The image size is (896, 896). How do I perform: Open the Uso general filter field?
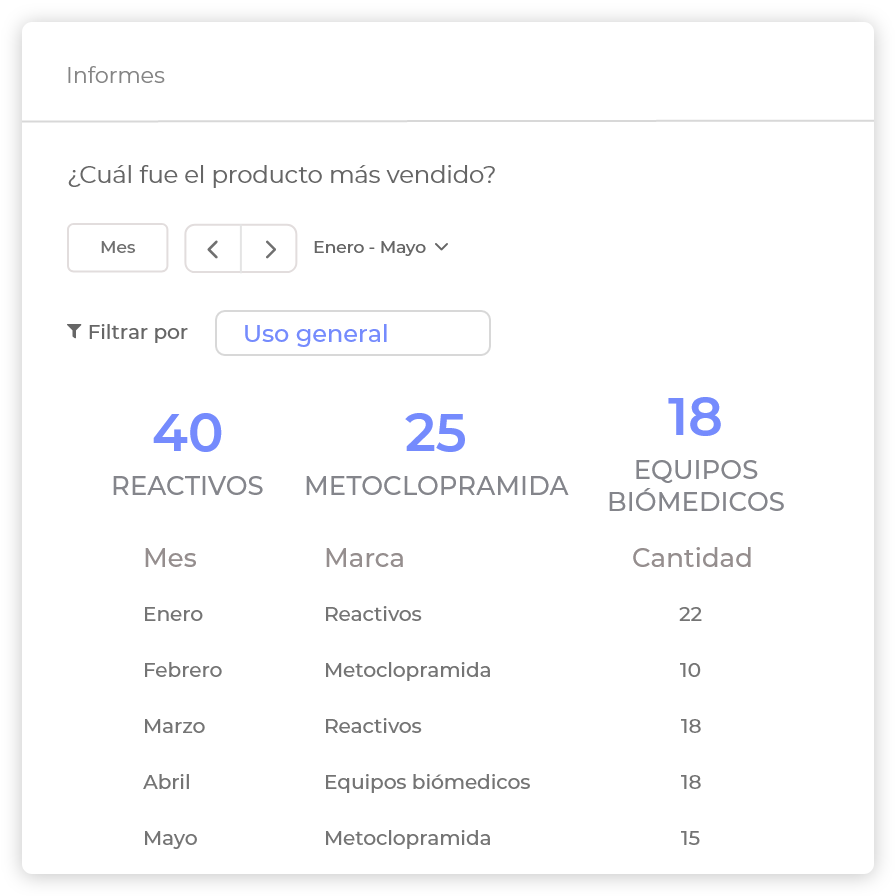(x=353, y=333)
